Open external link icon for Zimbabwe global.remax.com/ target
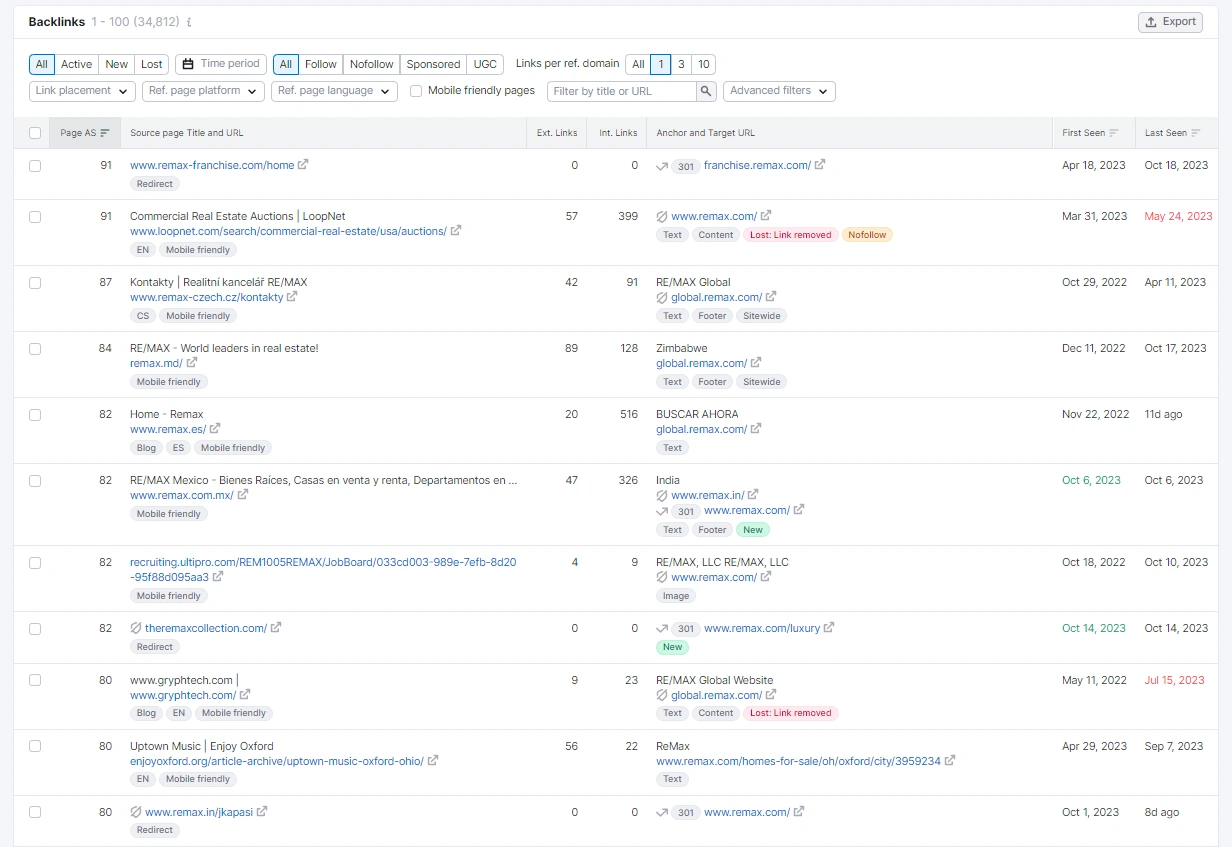This screenshot has width=1232, height=847. click(756, 363)
